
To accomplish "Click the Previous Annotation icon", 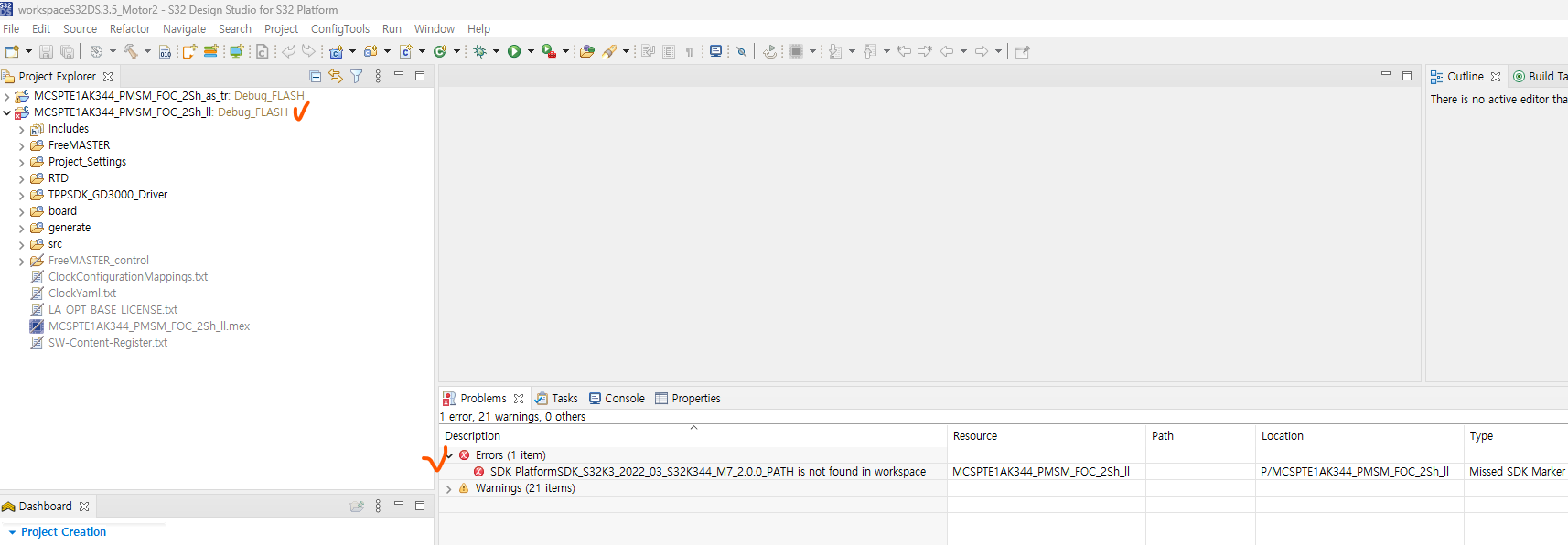I will [869, 51].
